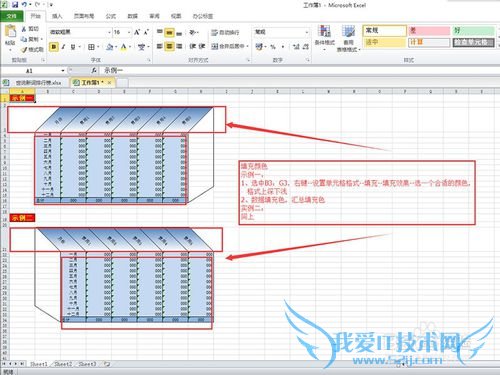
Task: Open the Merge and Center dropdown arrow
Action: click(248, 46)
